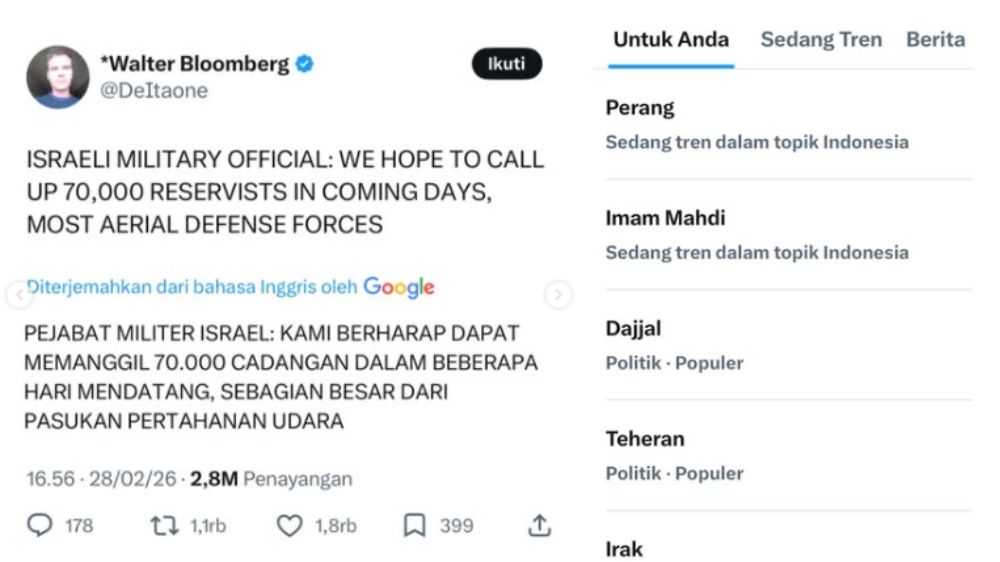Click the share upload icon
The width and height of the screenshot is (1000, 562).
(539, 525)
